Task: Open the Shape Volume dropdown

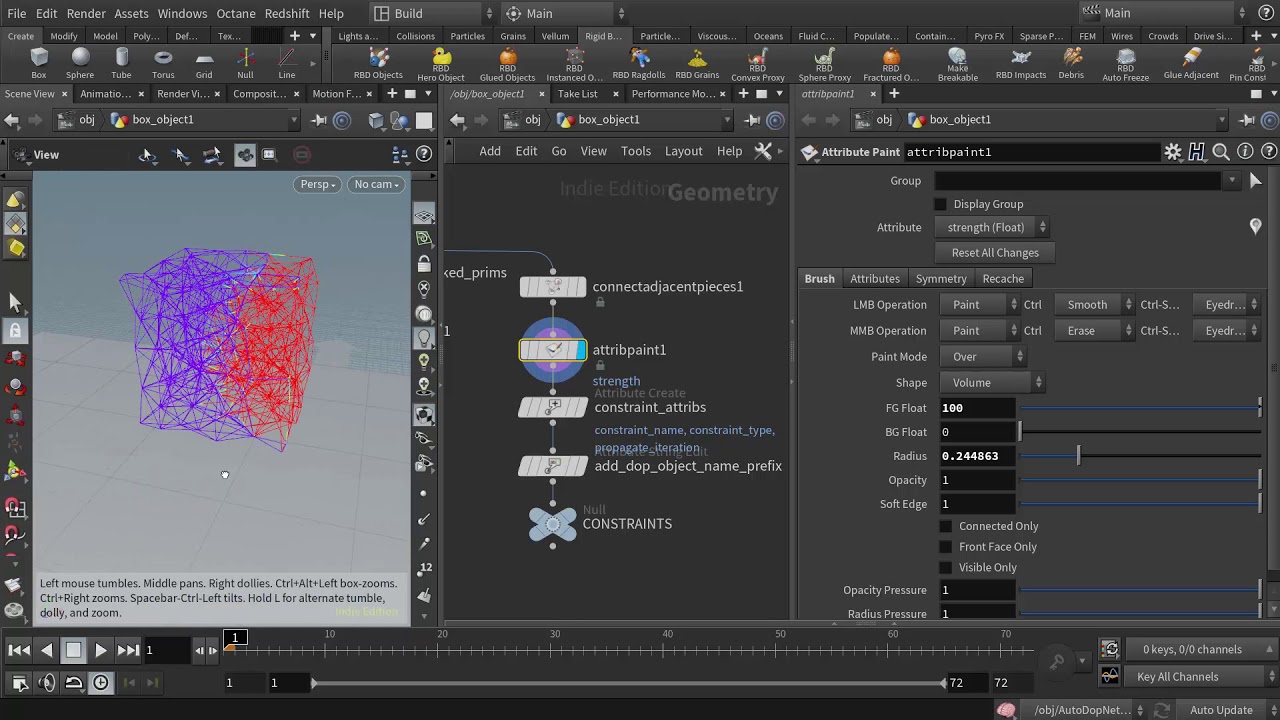Action: click(x=992, y=383)
